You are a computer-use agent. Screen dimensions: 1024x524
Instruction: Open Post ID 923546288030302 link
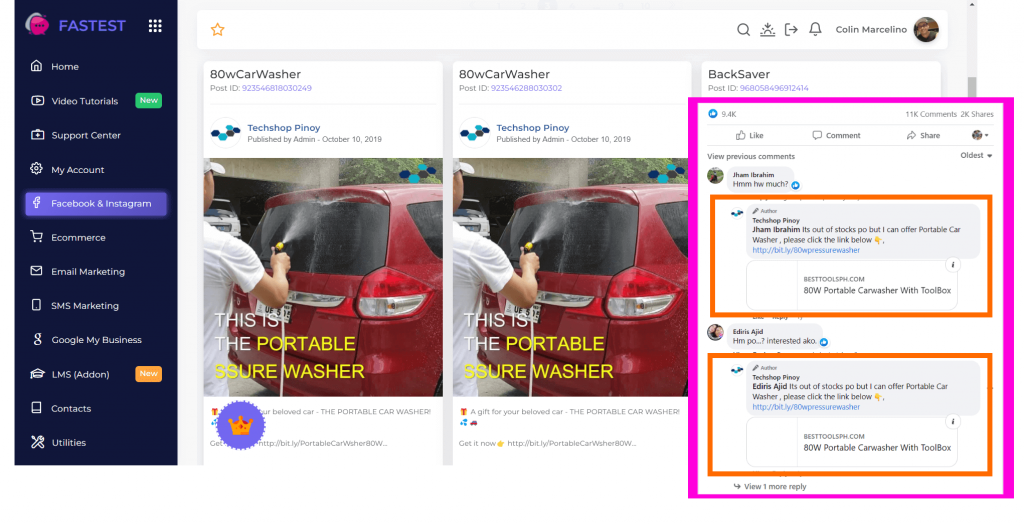pos(526,88)
